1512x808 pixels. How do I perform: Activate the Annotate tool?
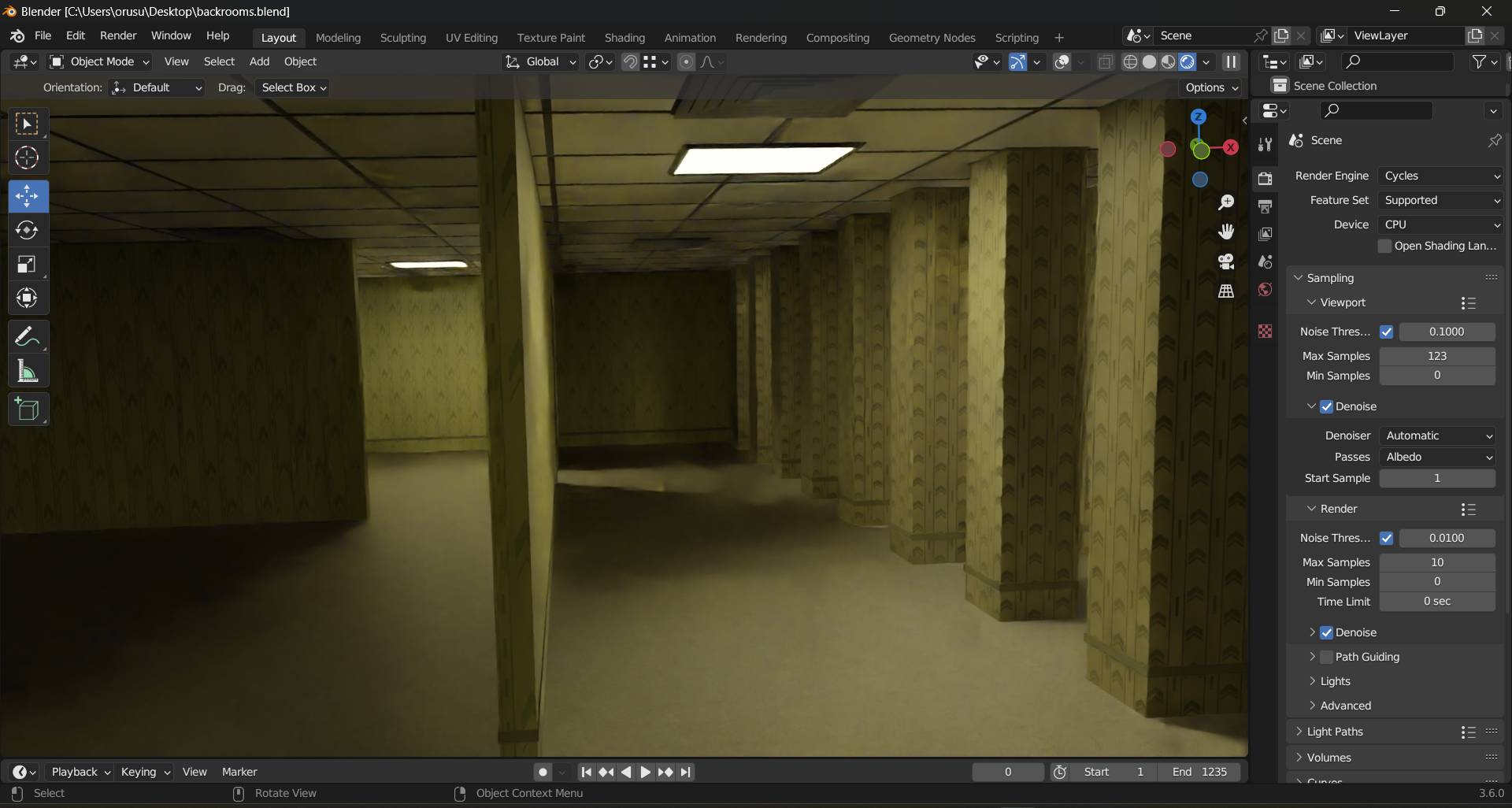pos(28,336)
